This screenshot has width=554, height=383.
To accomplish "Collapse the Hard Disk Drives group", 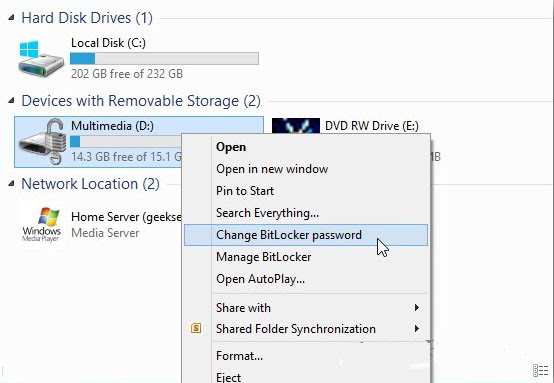I will click(11, 17).
